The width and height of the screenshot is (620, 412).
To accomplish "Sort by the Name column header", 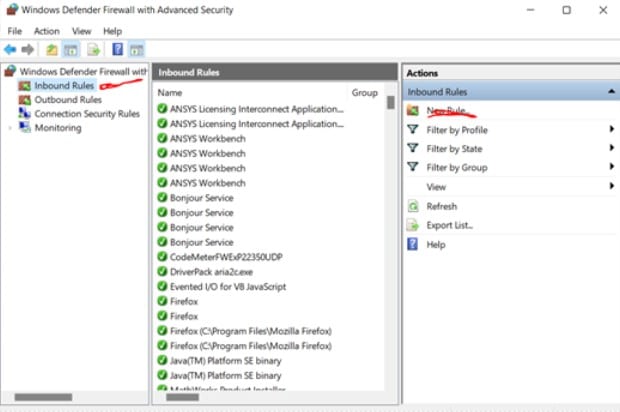I will (x=170, y=93).
